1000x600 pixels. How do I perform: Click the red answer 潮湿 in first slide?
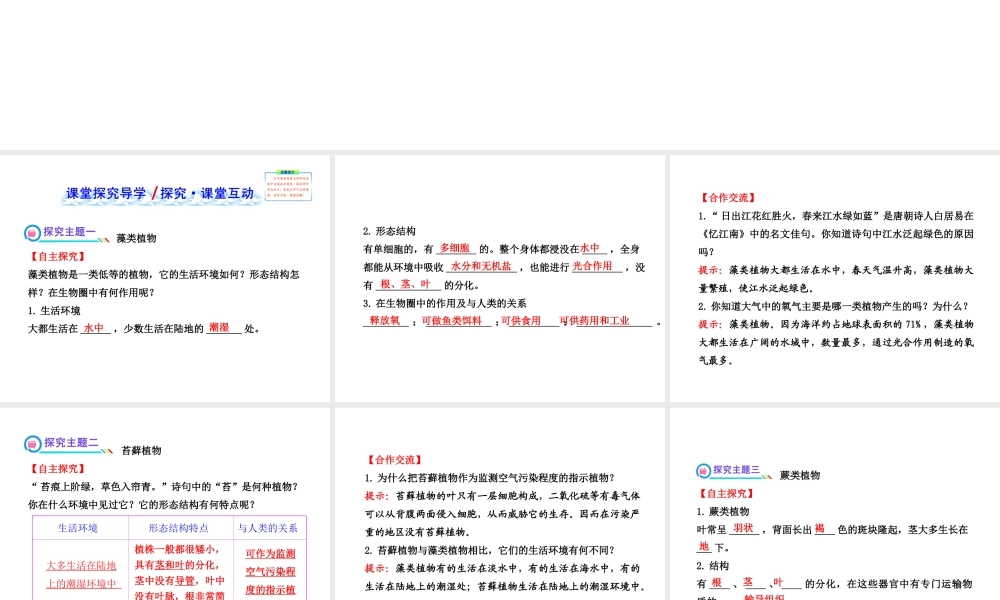click(218, 327)
